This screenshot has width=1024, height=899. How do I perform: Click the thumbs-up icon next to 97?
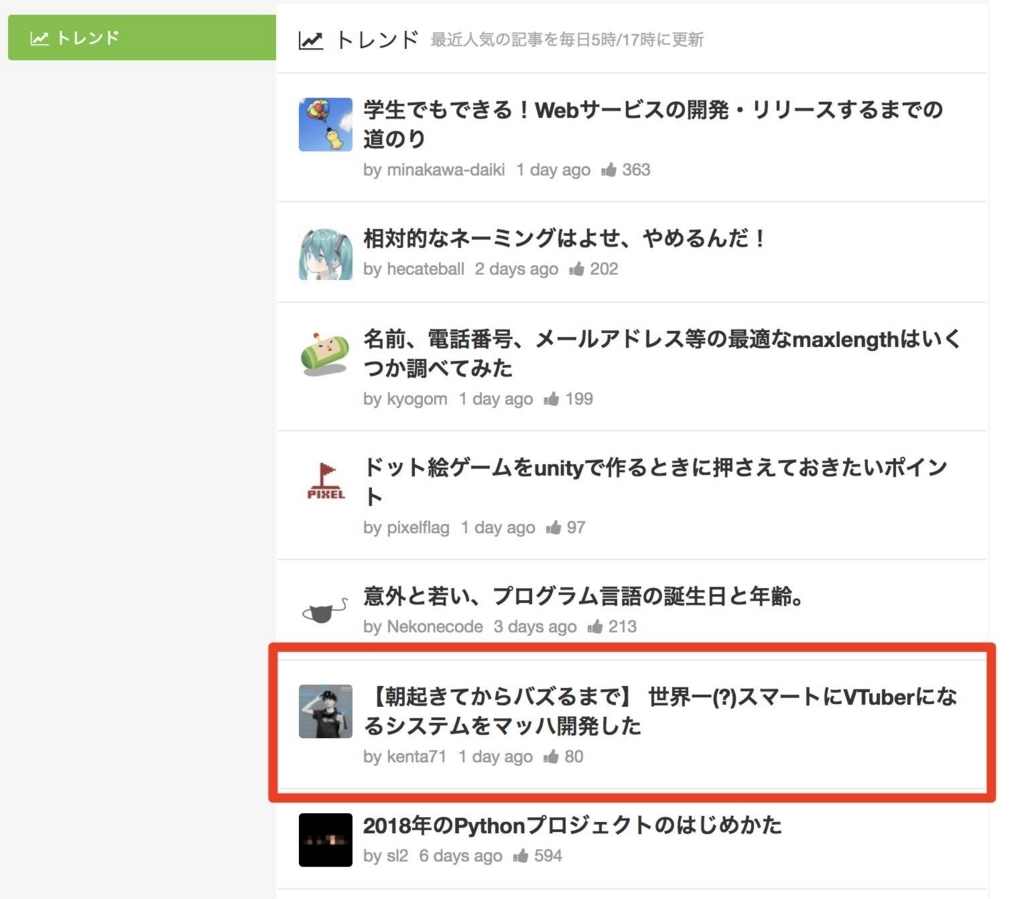tap(554, 528)
